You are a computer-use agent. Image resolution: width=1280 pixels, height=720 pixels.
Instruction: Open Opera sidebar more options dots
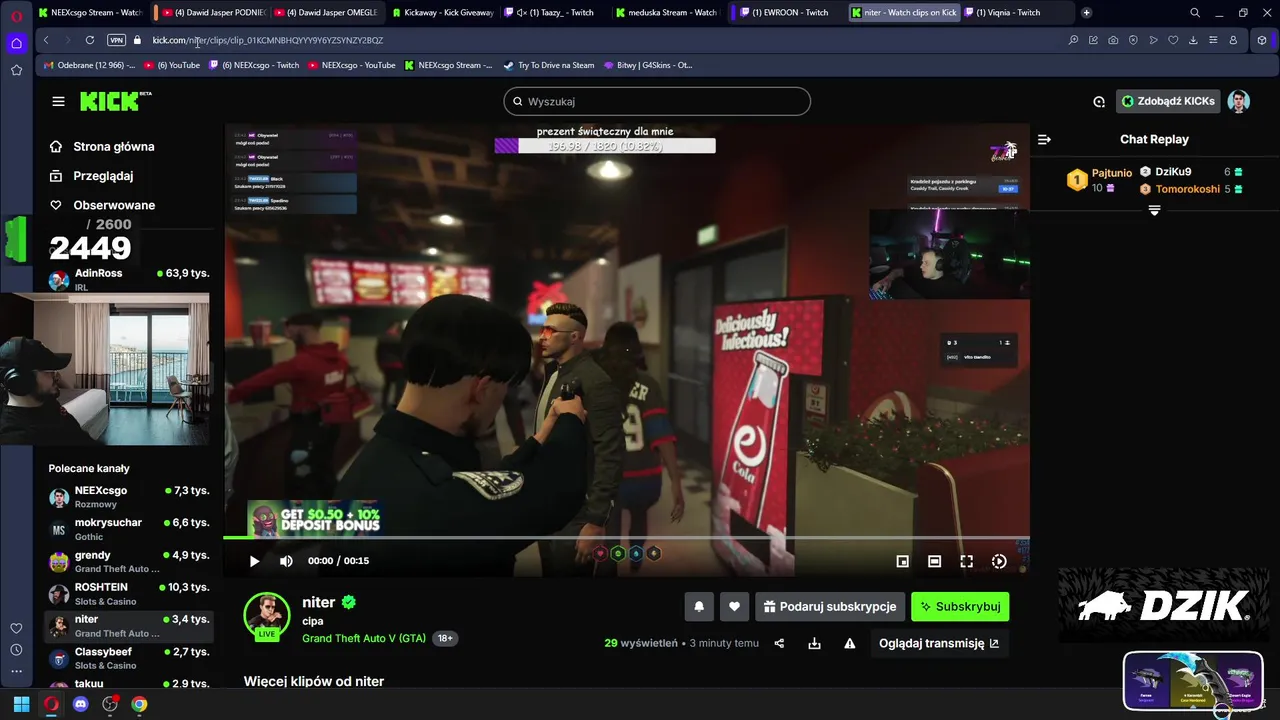(16, 671)
